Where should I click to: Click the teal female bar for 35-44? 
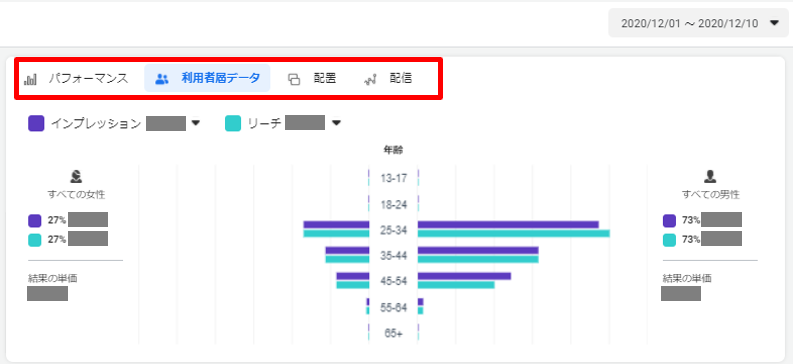coord(347,259)
